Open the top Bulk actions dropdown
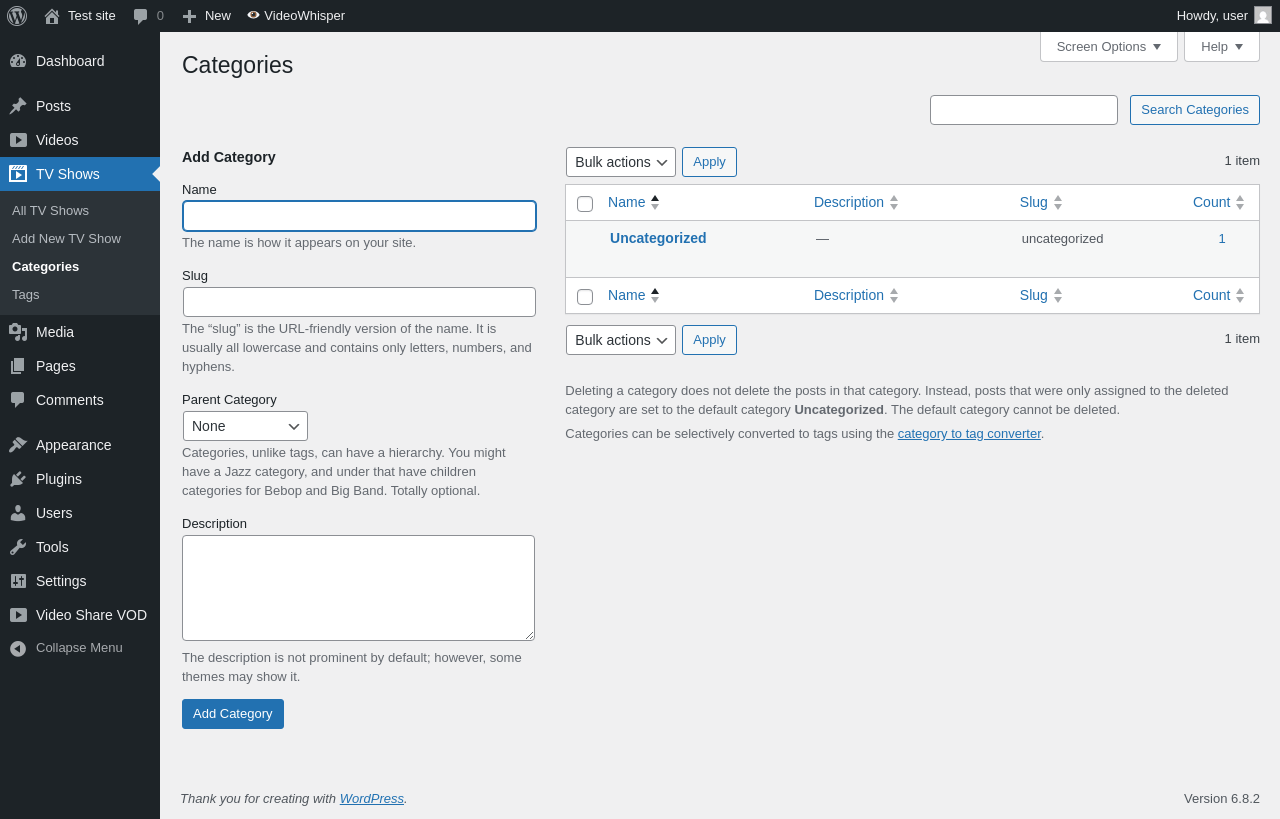 tap(621, 162)
